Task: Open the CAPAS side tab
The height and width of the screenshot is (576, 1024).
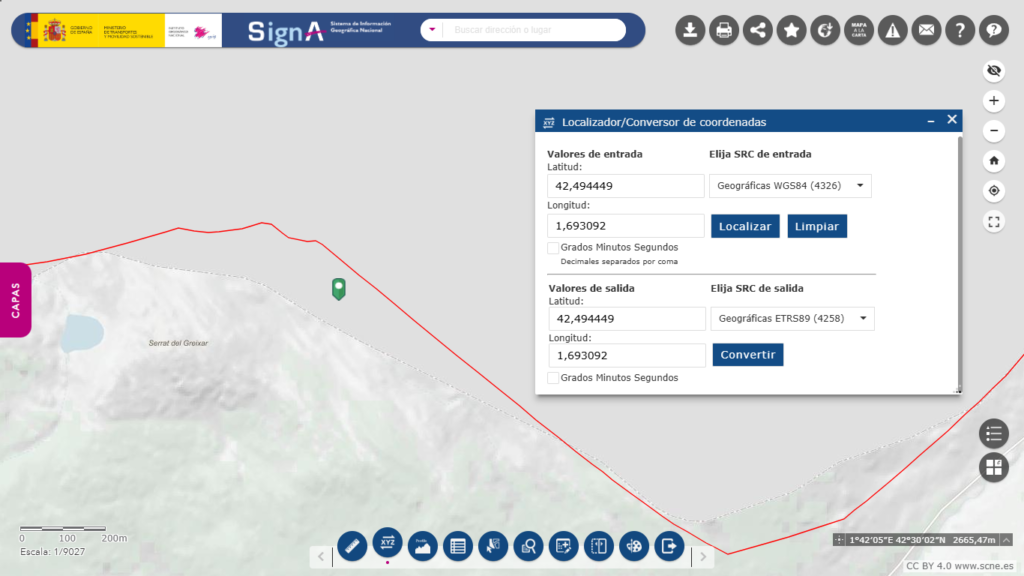Action: point(16,300)
